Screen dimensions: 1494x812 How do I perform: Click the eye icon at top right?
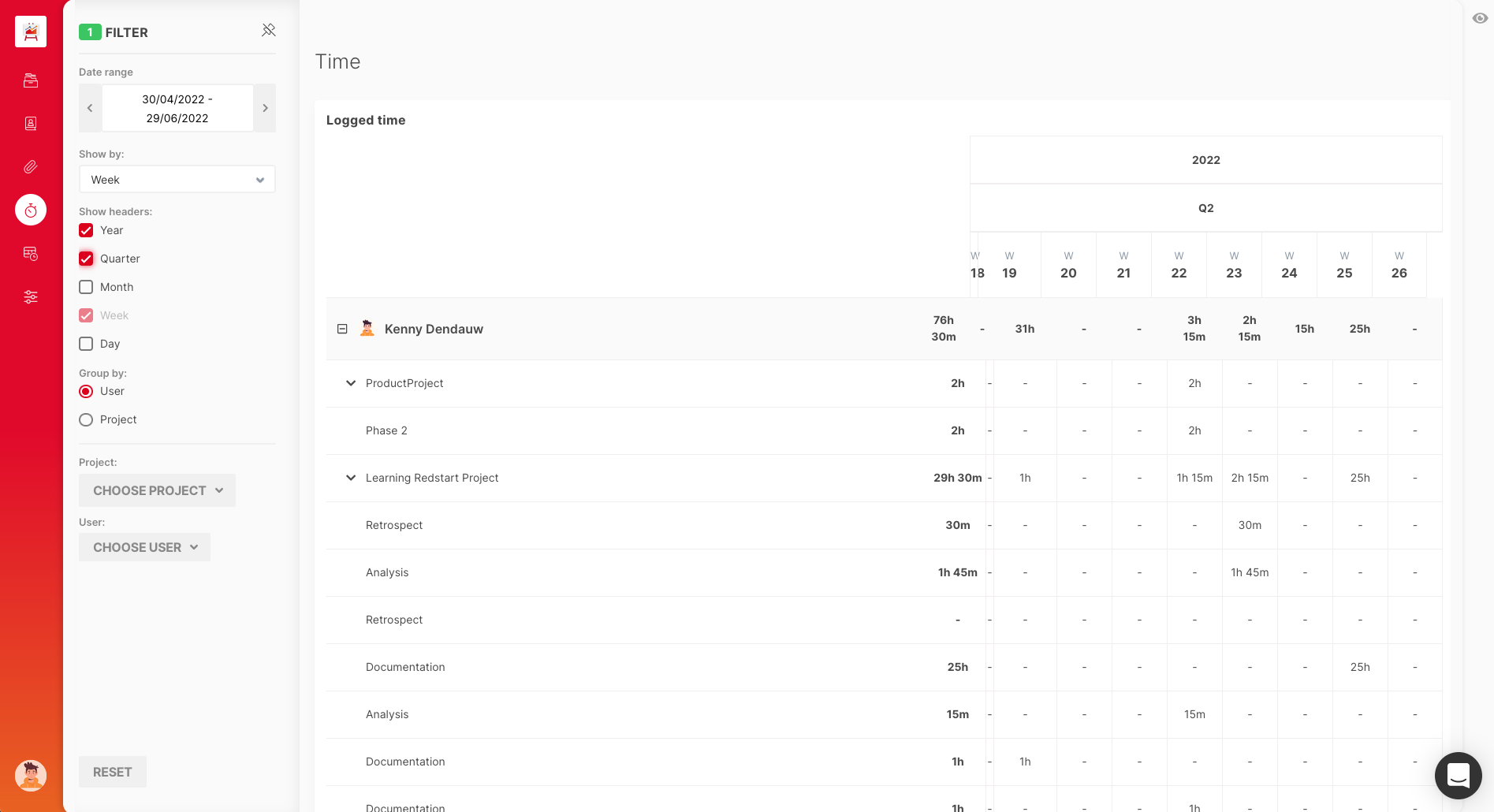tap(1480, 18)
